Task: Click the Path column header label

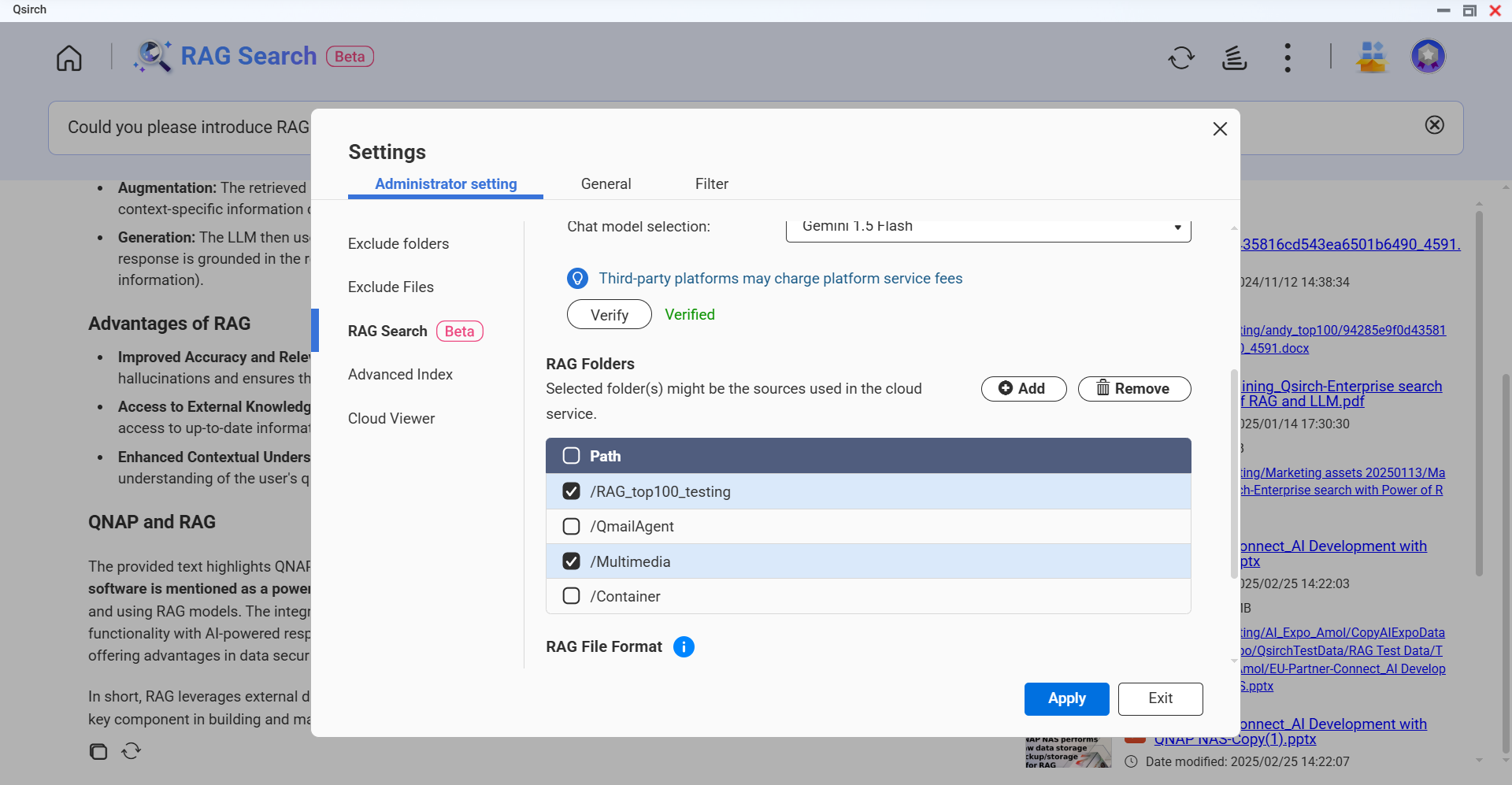Action: tap(605, 457)
